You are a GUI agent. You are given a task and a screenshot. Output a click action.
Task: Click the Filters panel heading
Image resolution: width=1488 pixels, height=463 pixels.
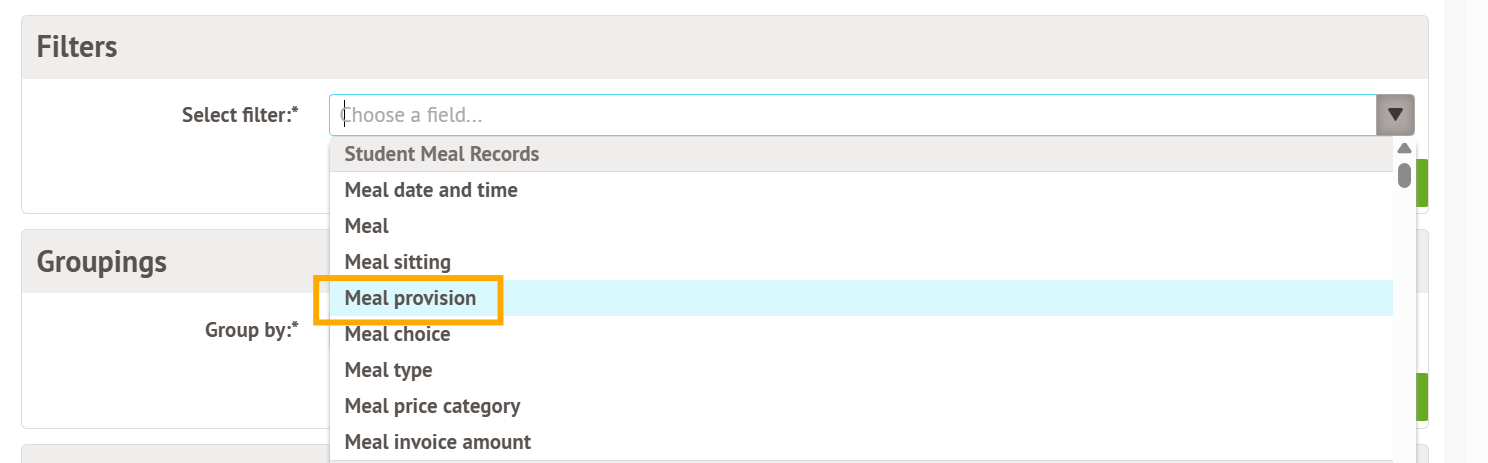click(77, 47)
